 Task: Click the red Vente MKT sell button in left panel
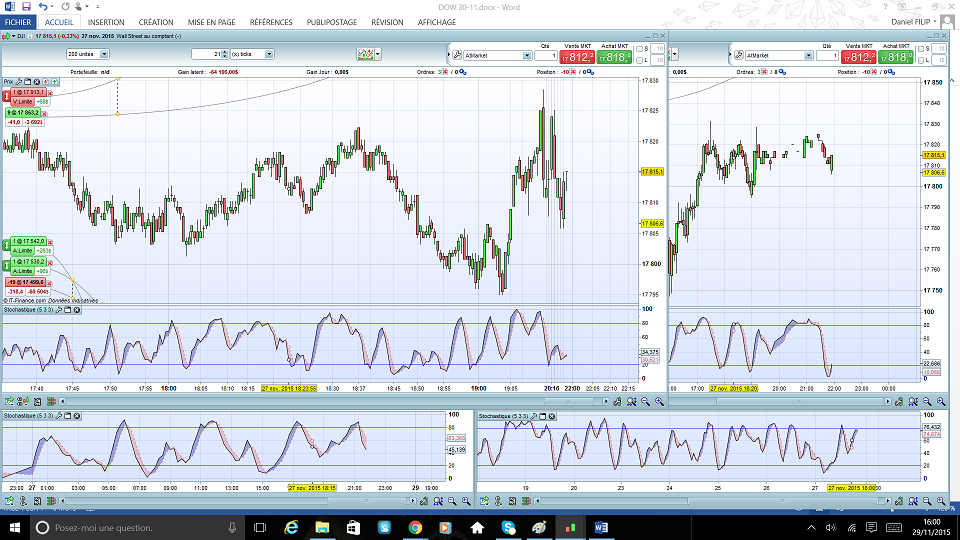point(577,58)
